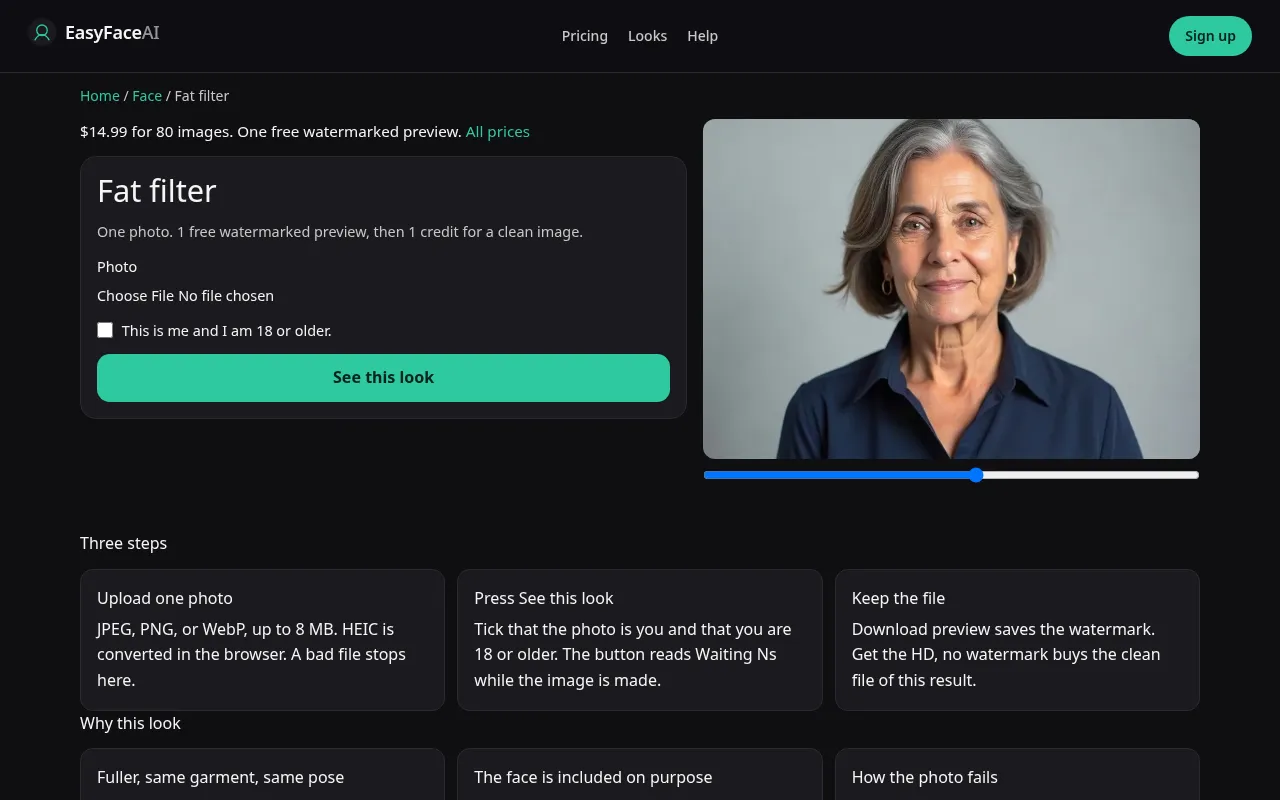Open the Pricing menu item
This screenshot has width=1280, height=800.
(x=585, y=36)
